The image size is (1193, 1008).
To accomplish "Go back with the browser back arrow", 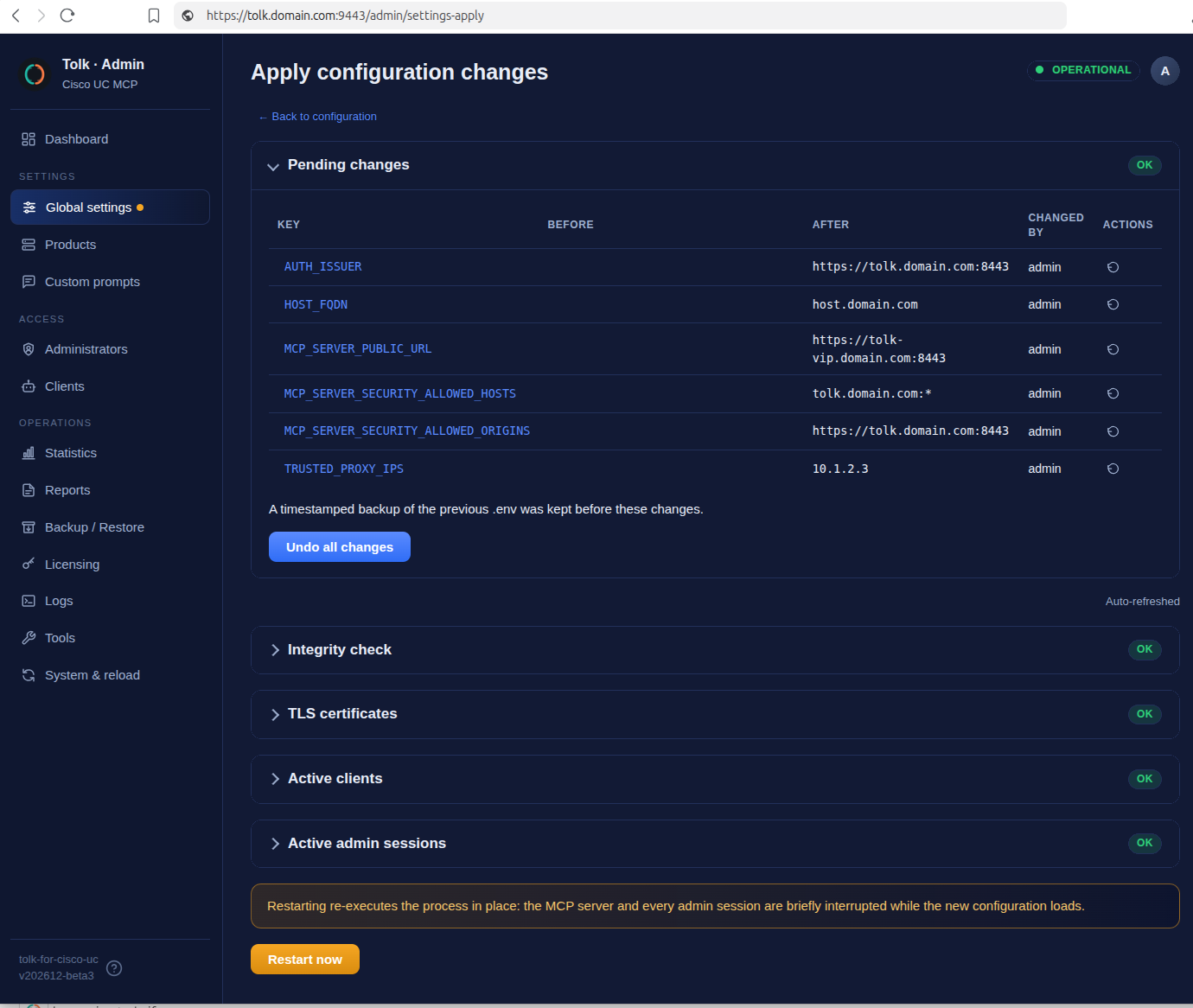I will [16, 16].
